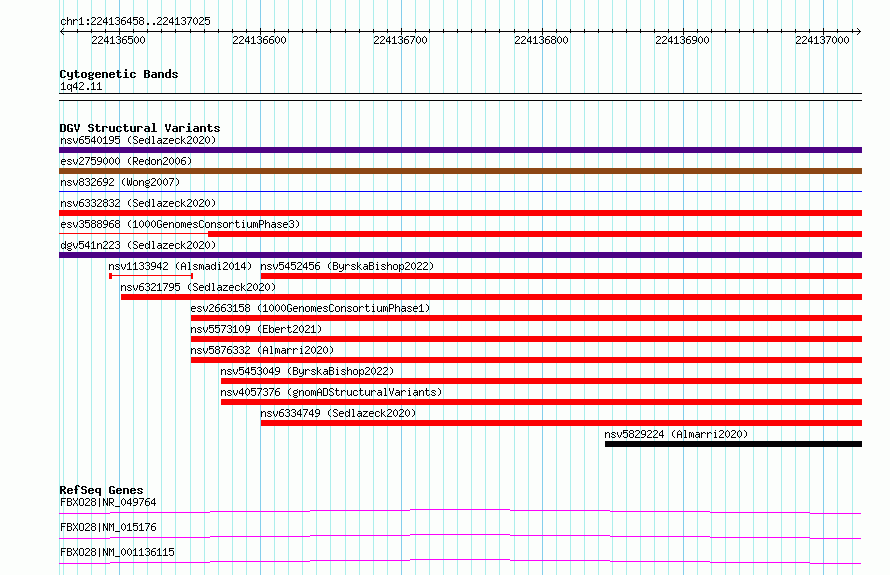
Task: Click ruler position 224136700
Action: click(x=400, y=40)
